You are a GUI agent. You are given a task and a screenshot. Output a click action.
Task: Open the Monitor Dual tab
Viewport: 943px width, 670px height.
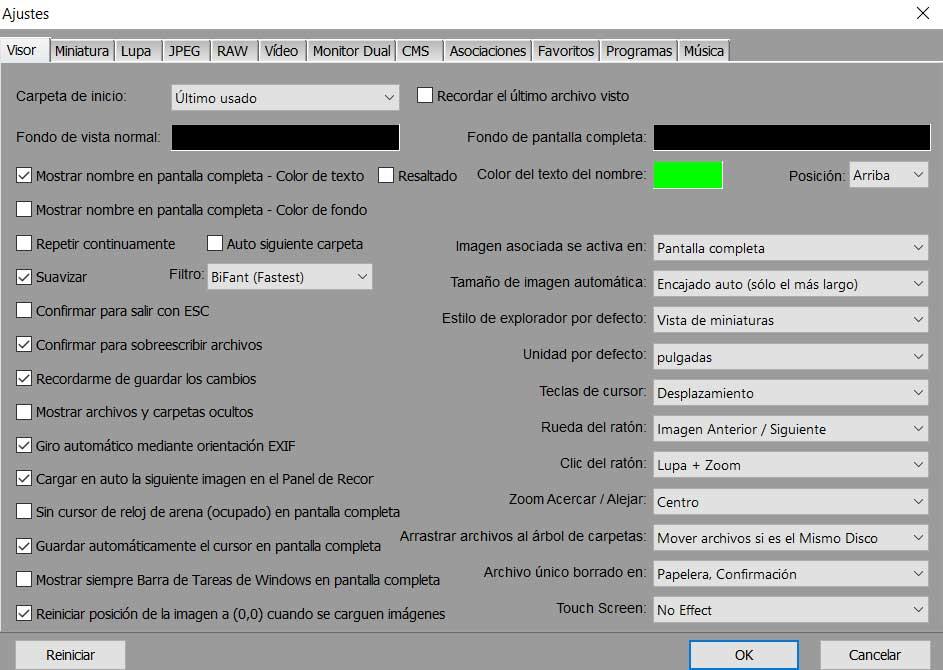tap(351, 51)
